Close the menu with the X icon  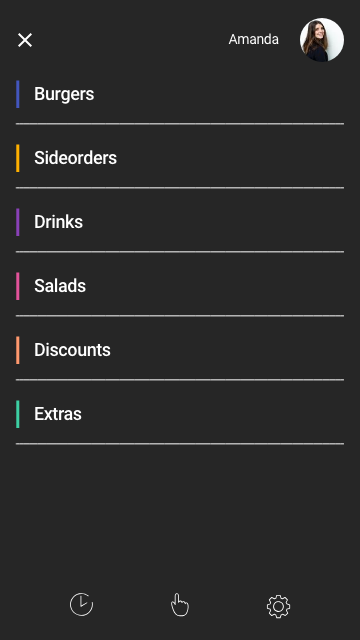tap(25, 40)
